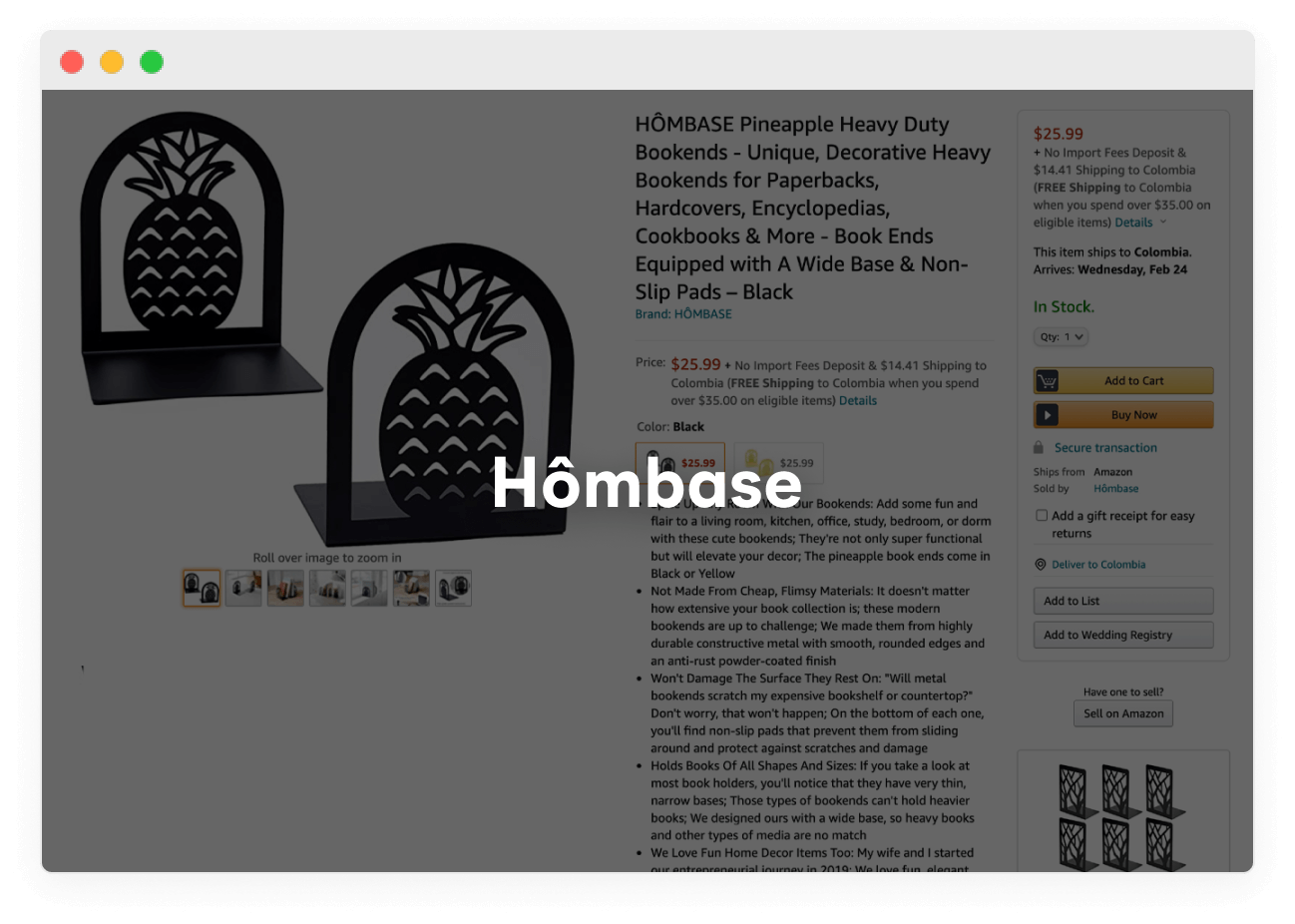Viewport: 1295px width, 924px height.
Task: Select the last product thumbnail in the row
Action: (453, 589)
